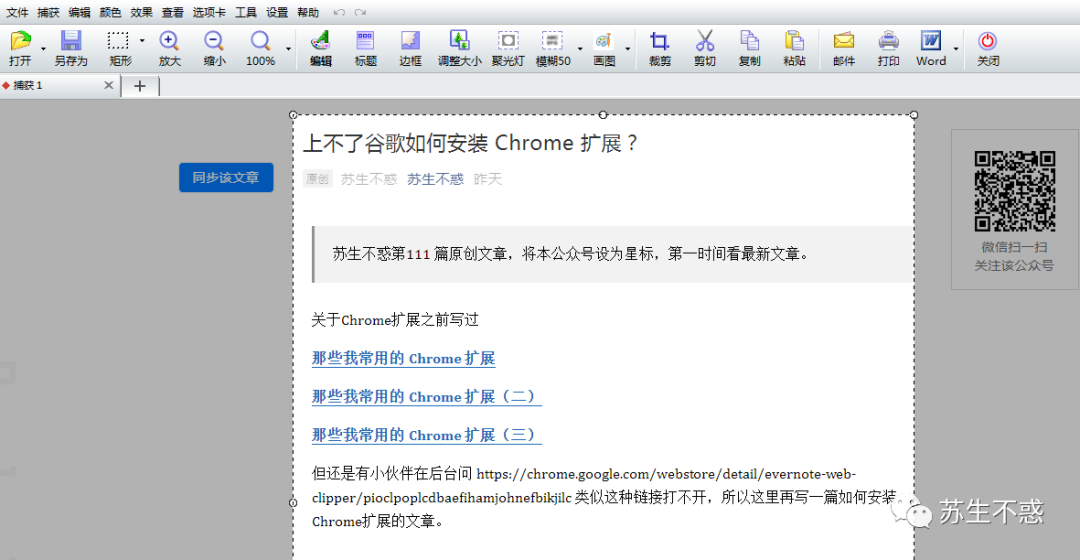Click the grey author name 苏生不惑

(369, 179)
